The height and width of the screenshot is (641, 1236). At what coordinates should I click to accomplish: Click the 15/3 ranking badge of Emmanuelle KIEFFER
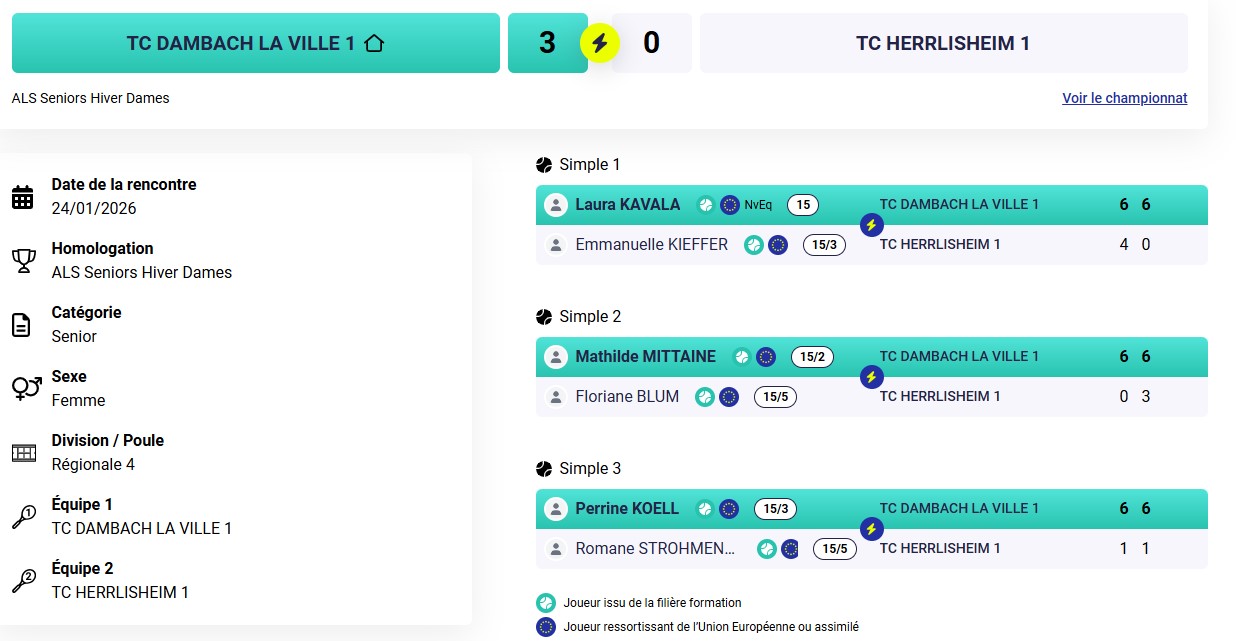pos(824,245)
